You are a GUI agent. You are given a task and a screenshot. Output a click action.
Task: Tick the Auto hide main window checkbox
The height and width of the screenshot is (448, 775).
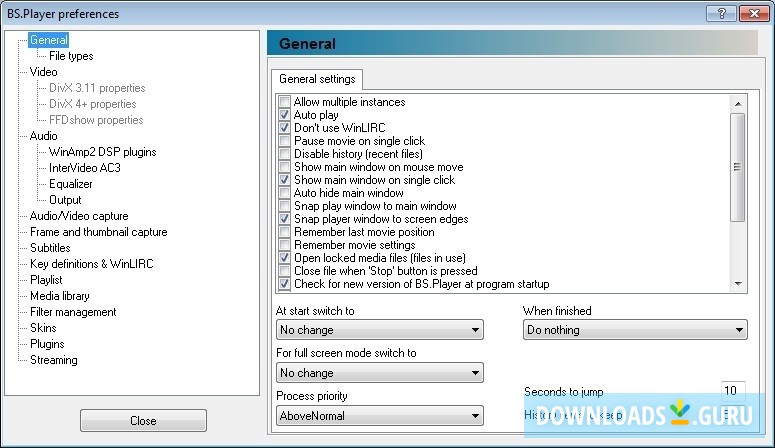point(284,193)
